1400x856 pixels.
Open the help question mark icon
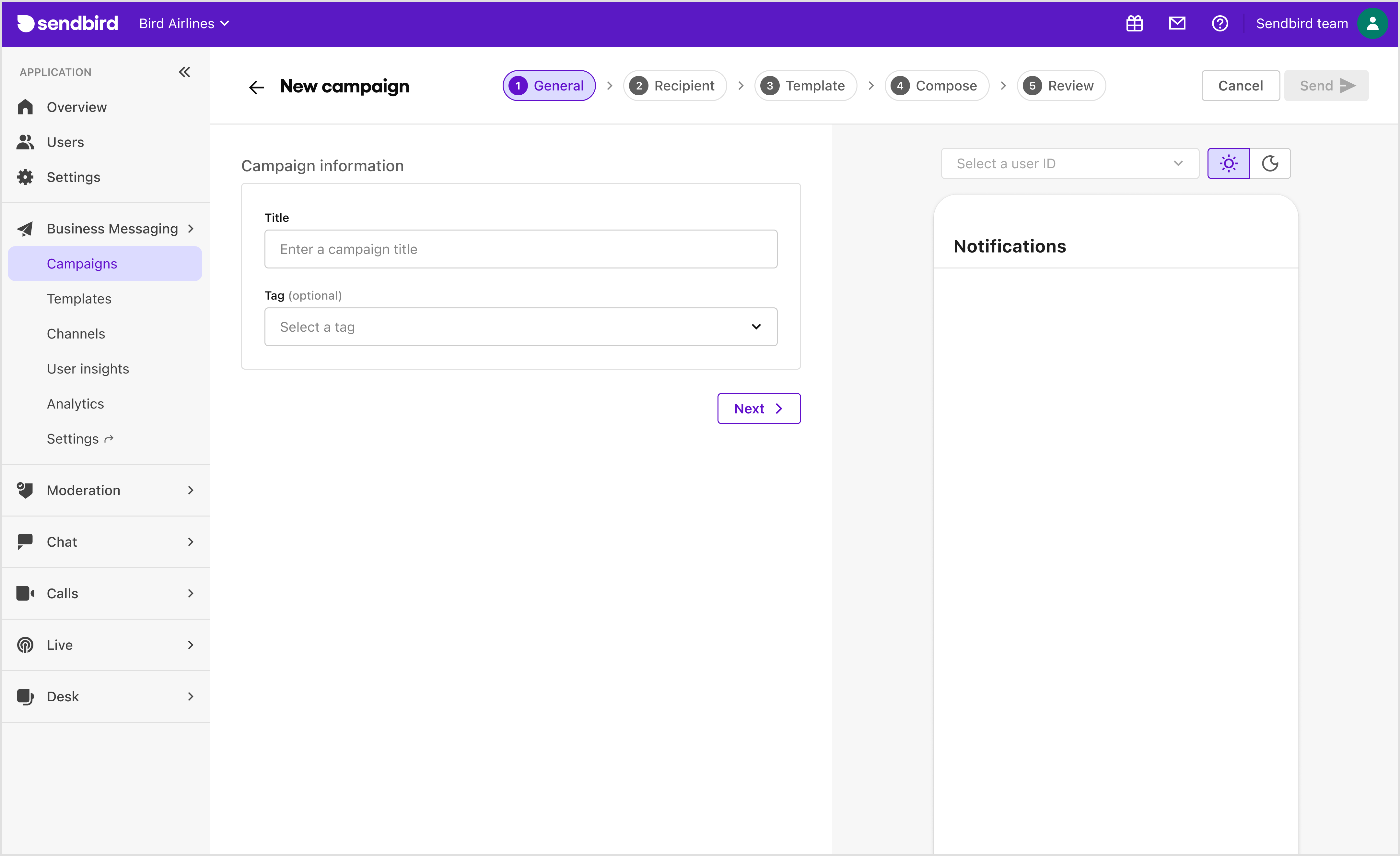[1219, 23]
